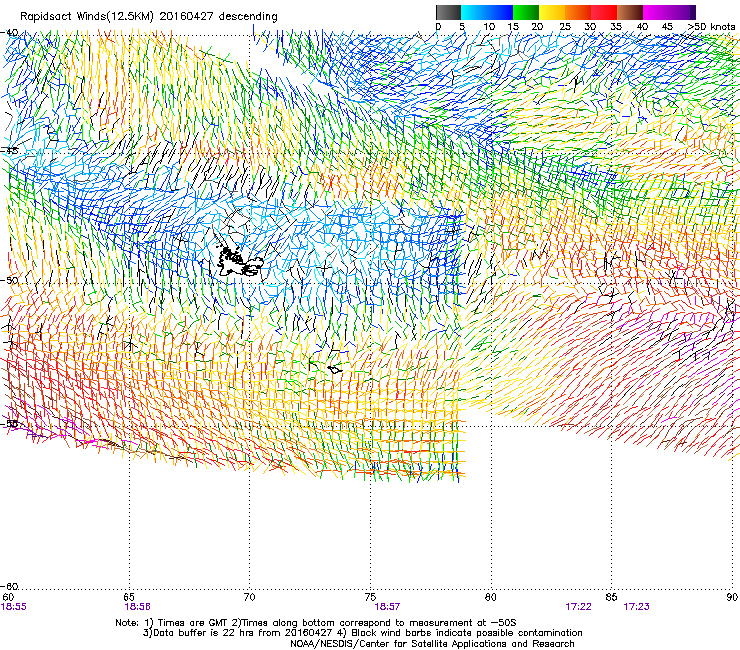Click the legend scale label "25"

click(565, 26)
